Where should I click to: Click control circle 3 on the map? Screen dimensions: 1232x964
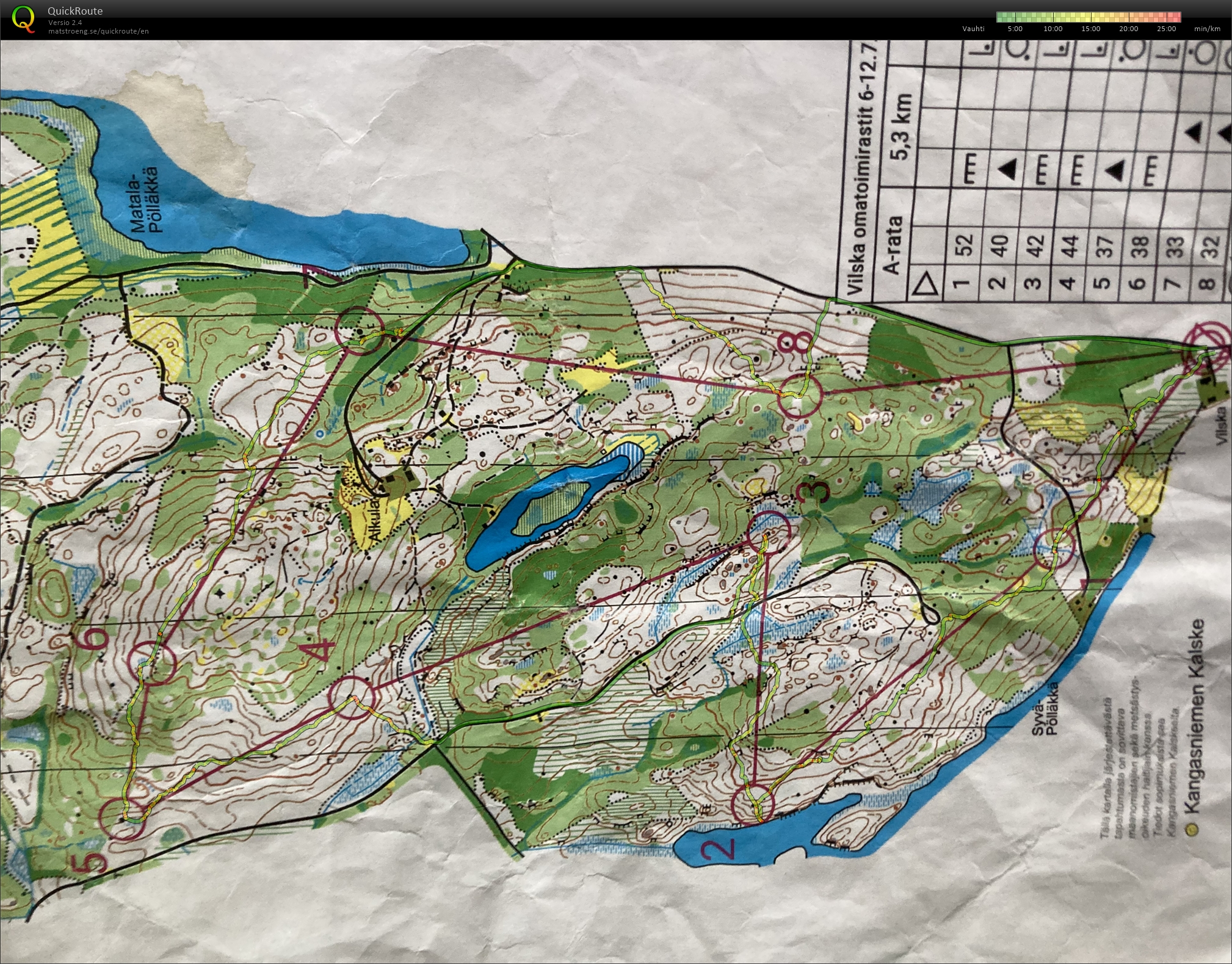coord(768,533)
